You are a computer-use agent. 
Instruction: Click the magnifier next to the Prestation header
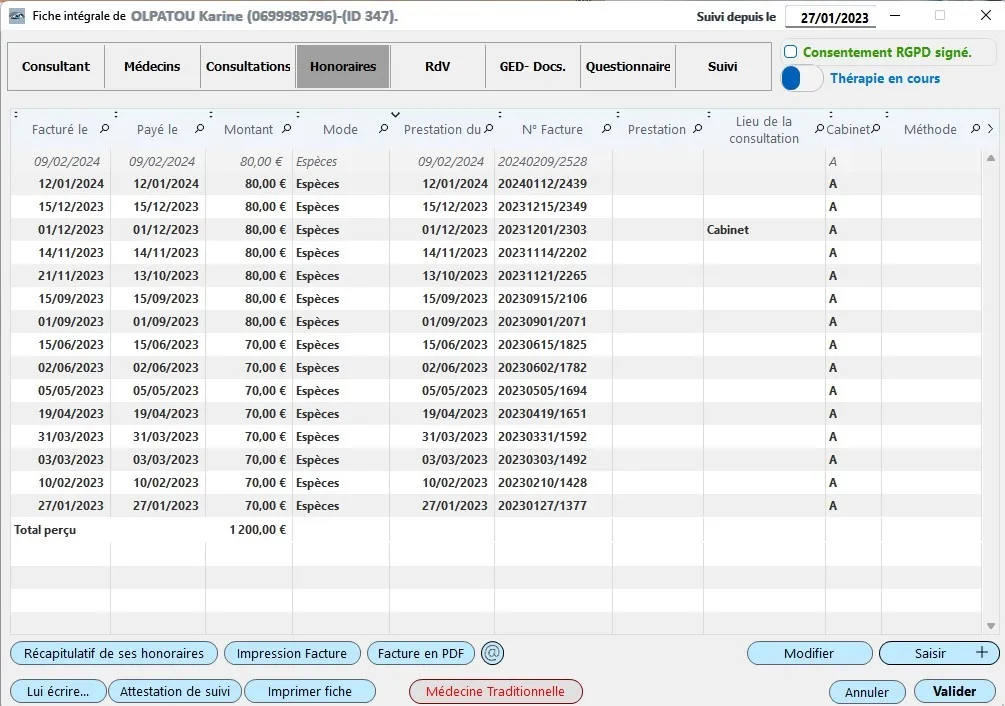coord(698,129)
